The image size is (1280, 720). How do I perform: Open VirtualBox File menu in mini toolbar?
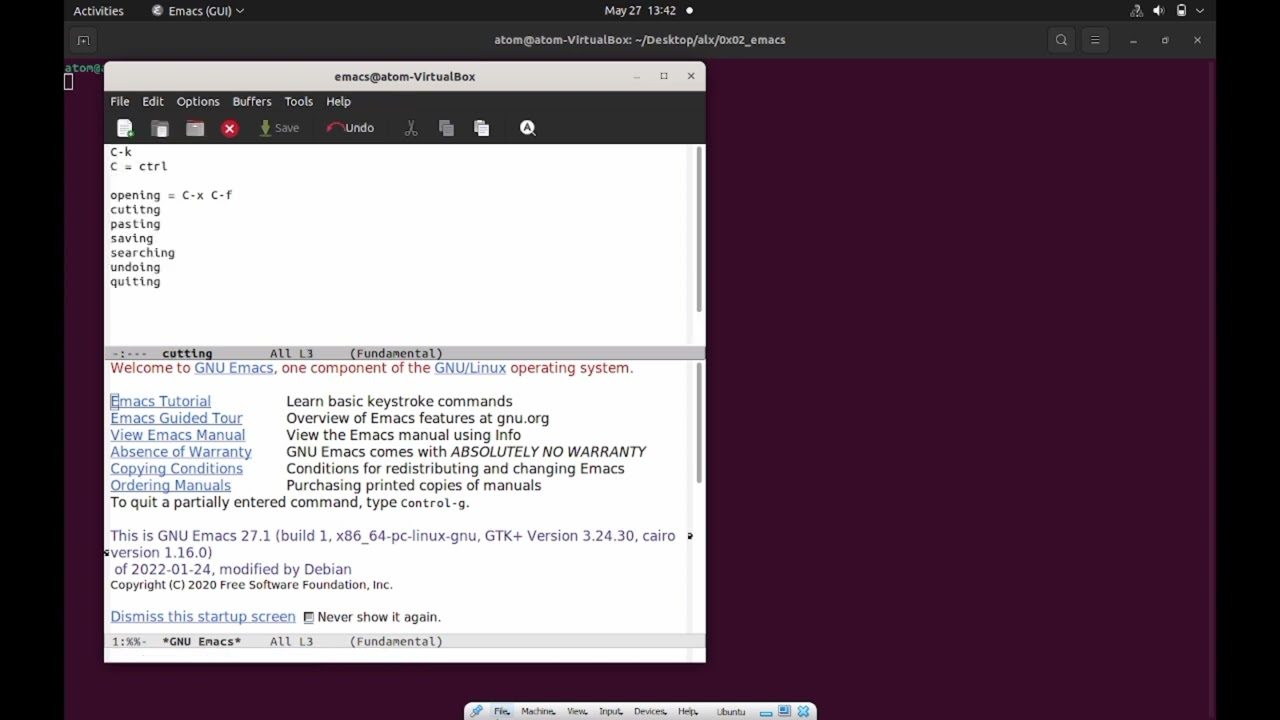pos(501,711)
